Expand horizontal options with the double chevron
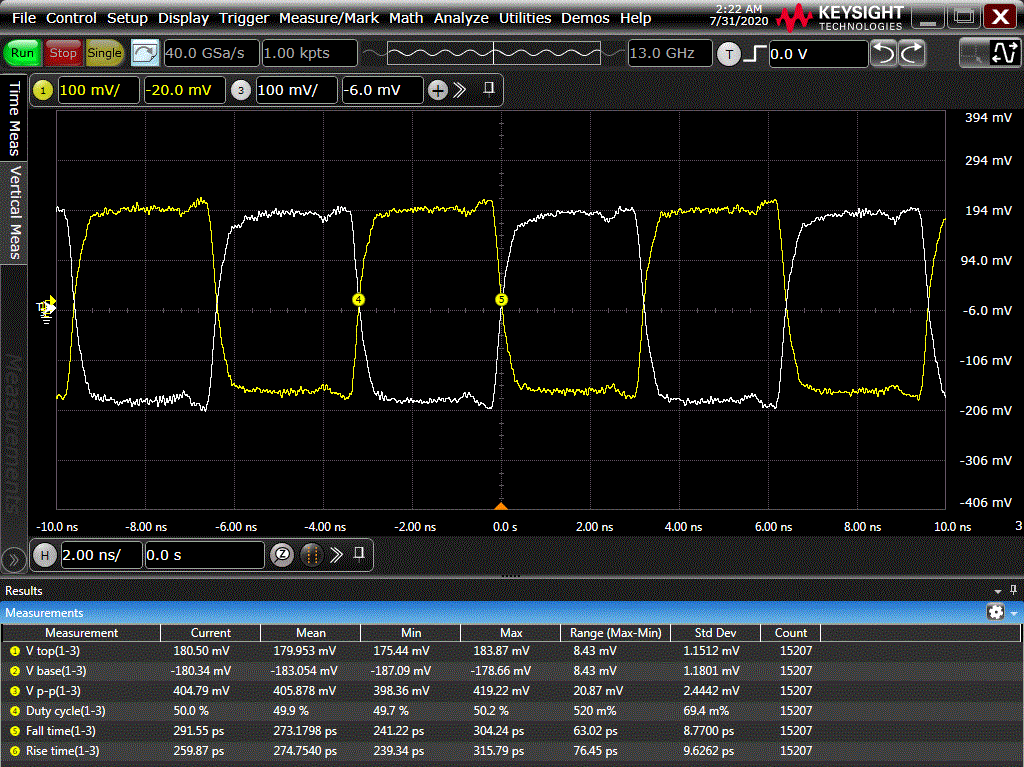The height and width of the screenshot is (767, 1024). (336, 555)
